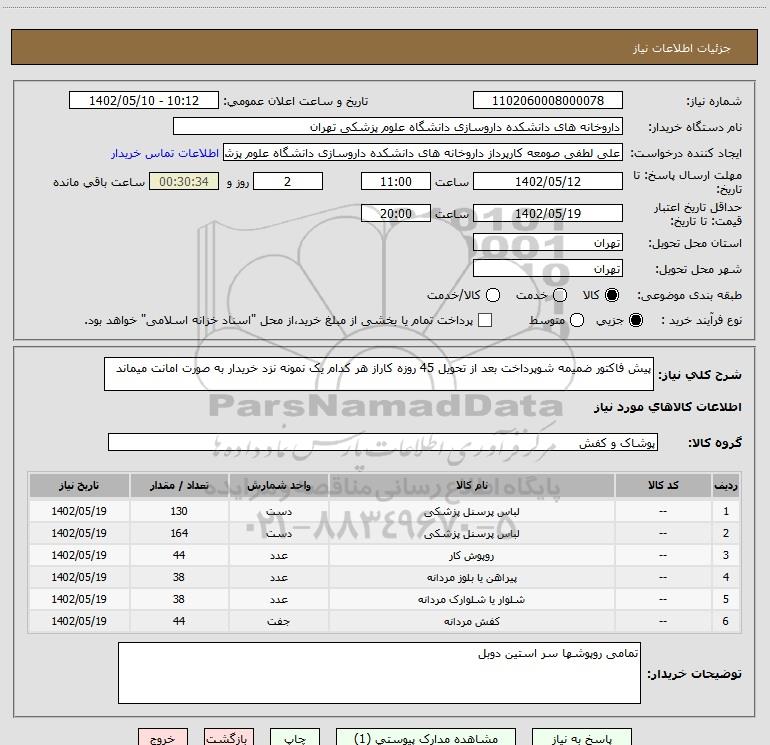Click quantity 130 in table

pos(179,511)
